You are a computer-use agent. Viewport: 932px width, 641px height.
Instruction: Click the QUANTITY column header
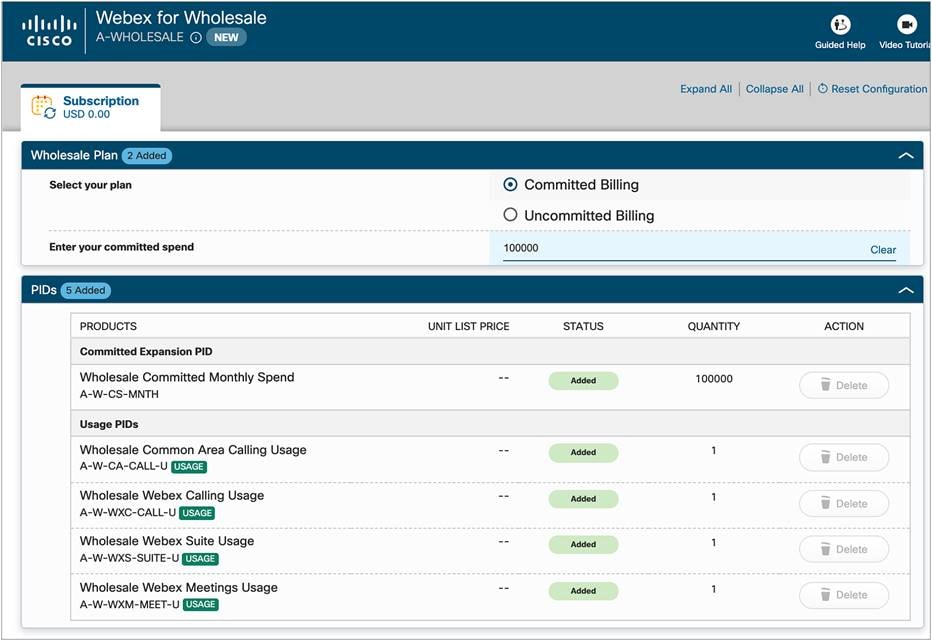tap(714, 326)
